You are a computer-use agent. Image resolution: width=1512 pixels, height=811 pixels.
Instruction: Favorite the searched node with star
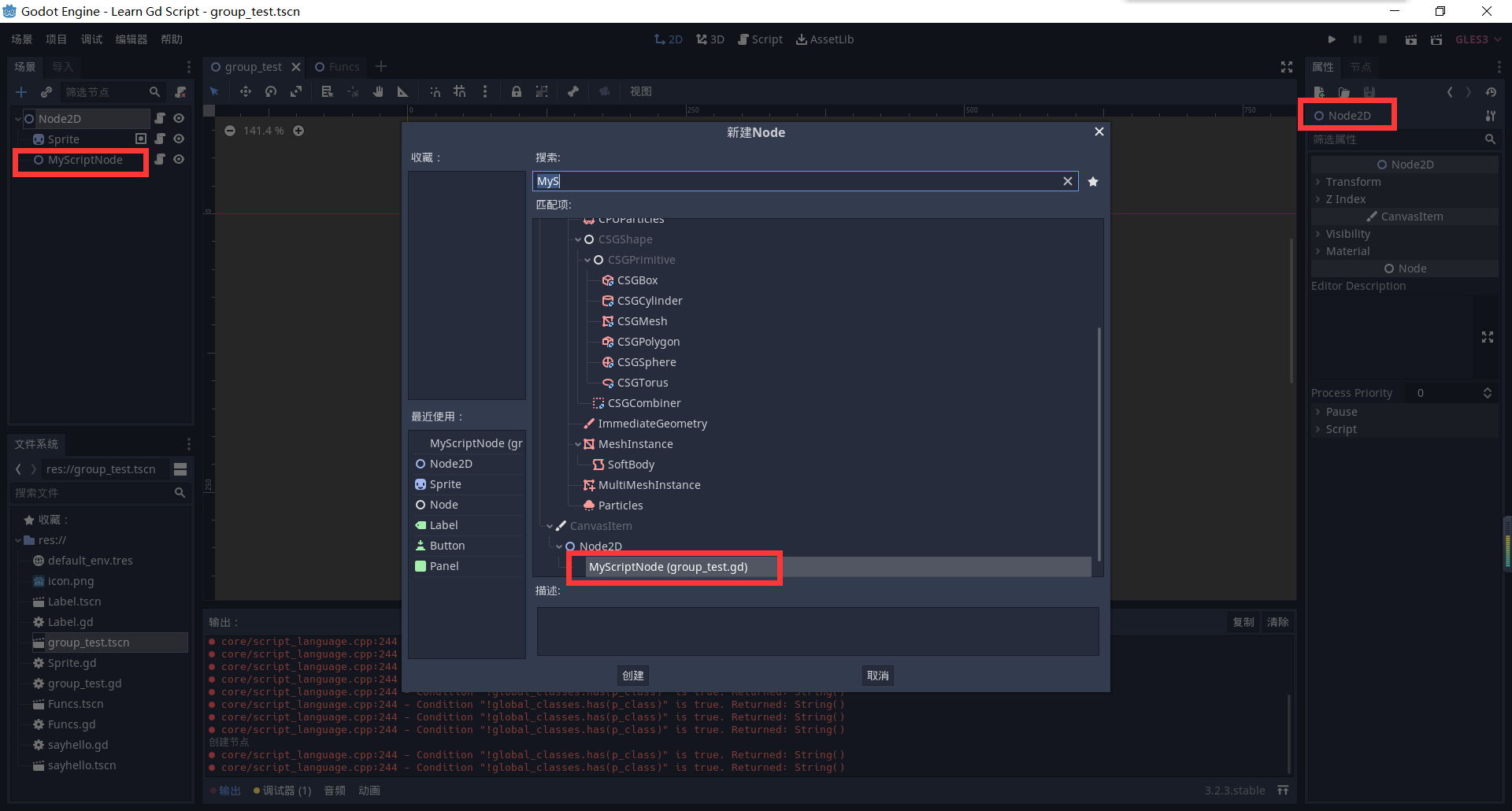(1093, 182)
